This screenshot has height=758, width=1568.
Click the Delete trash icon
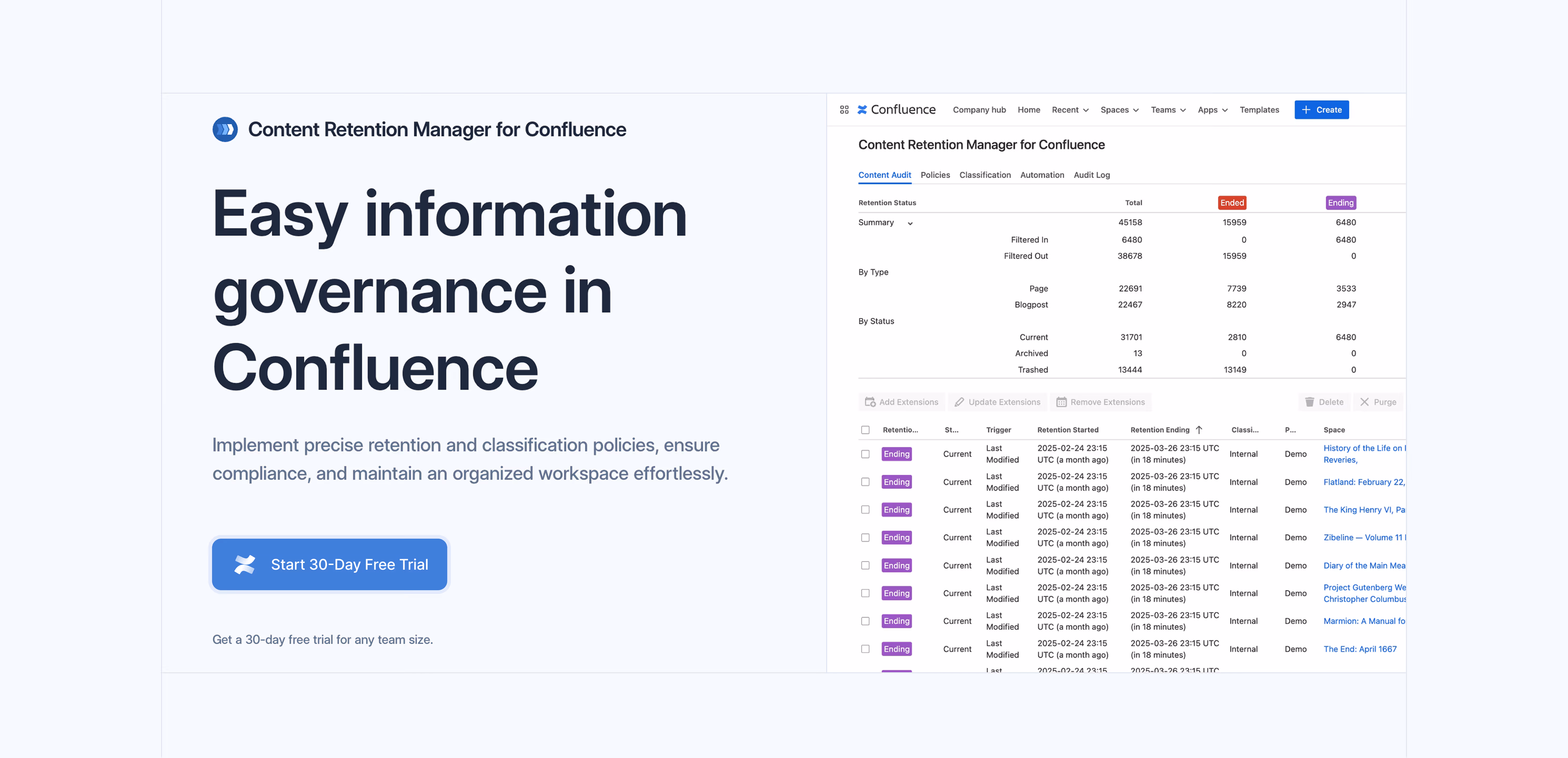tap(1309, 402)
